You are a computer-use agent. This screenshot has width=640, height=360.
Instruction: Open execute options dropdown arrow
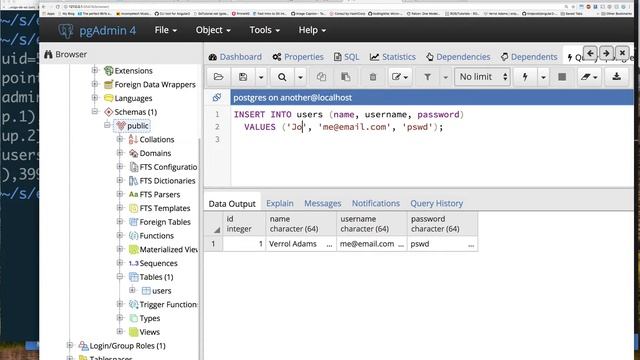coord(543,77)
